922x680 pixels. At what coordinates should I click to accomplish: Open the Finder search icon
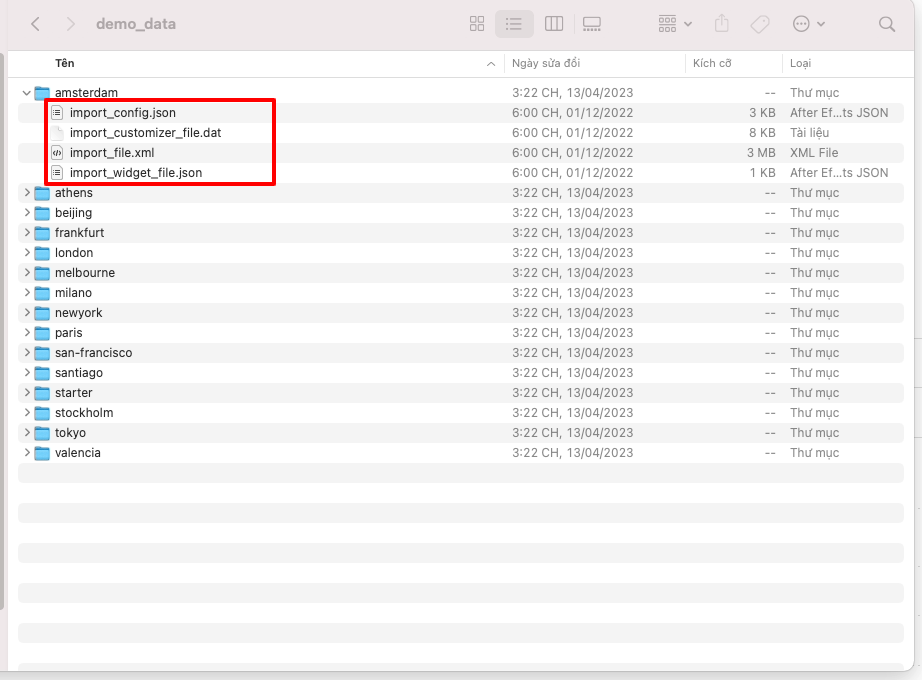coord(887,24)
